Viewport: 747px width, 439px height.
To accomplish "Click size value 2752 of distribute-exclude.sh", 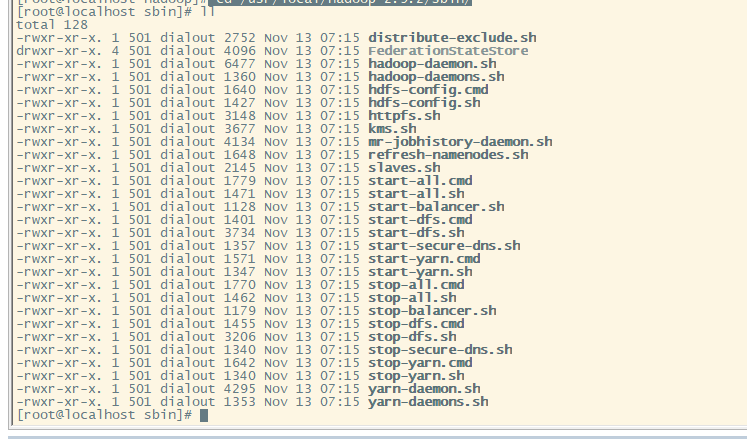I will [240, 38].
